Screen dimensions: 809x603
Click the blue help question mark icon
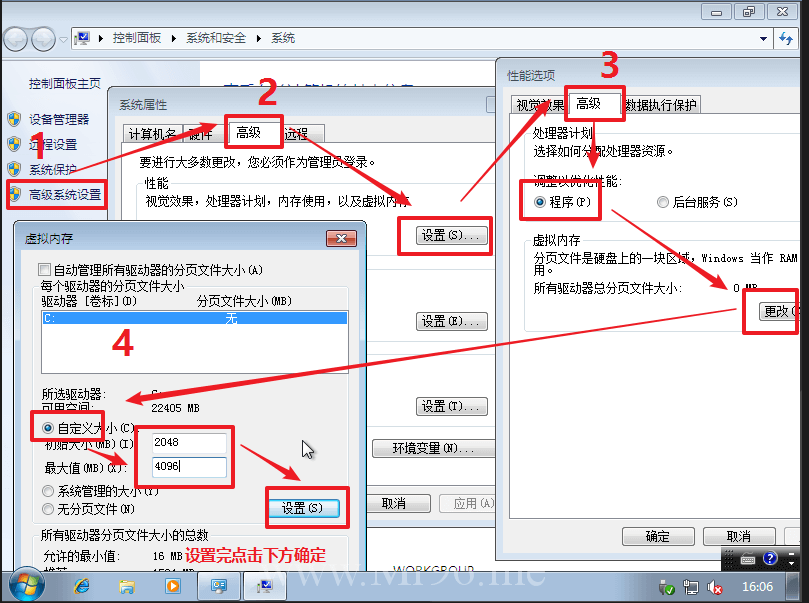click(x=770, y=558)
